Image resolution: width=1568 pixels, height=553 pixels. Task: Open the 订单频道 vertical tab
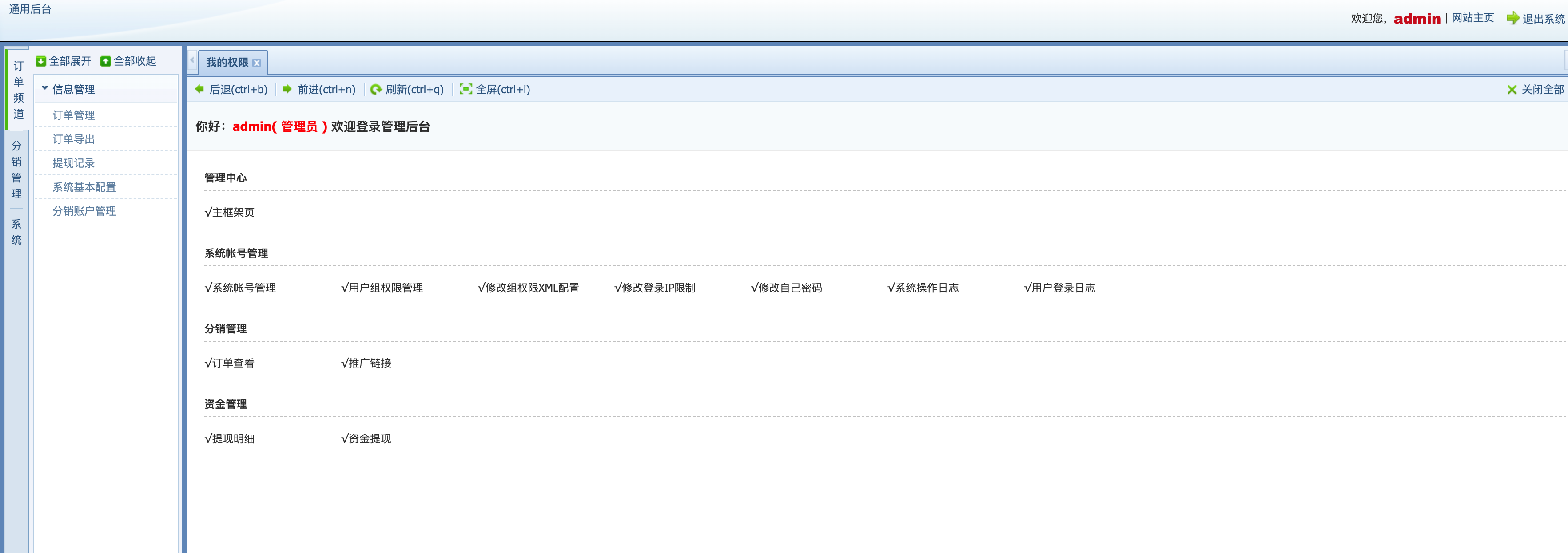point(18,89)
